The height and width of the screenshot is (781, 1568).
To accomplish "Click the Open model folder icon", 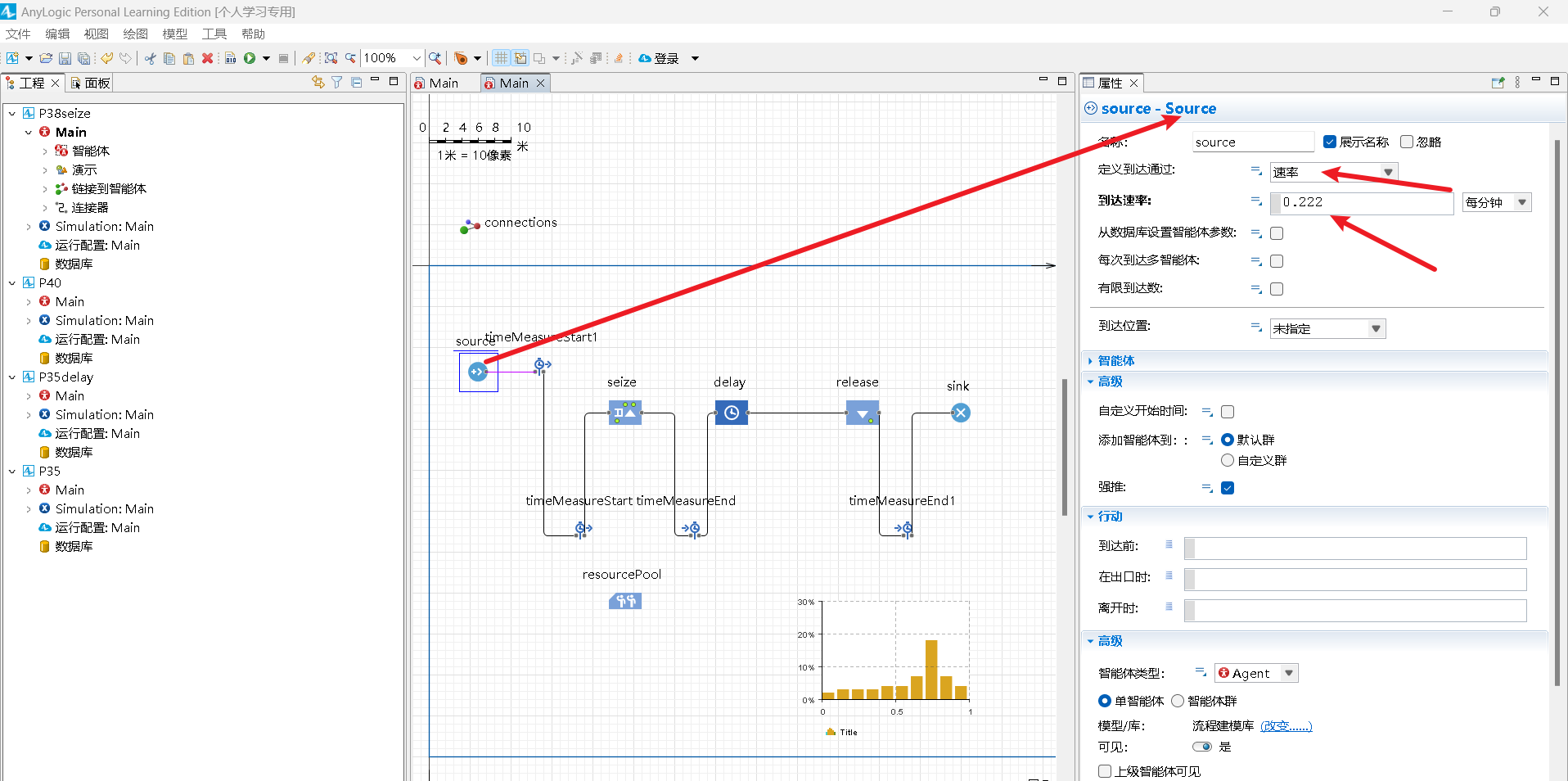I will coord(46,58).
